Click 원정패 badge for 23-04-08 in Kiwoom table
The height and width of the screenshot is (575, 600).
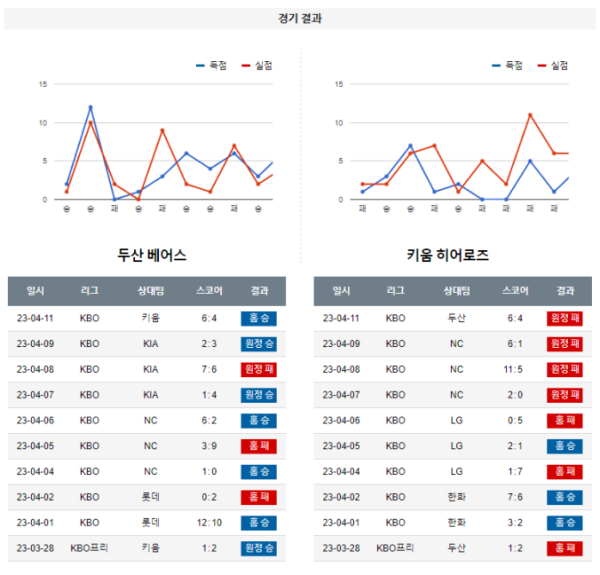coord(565,370)
